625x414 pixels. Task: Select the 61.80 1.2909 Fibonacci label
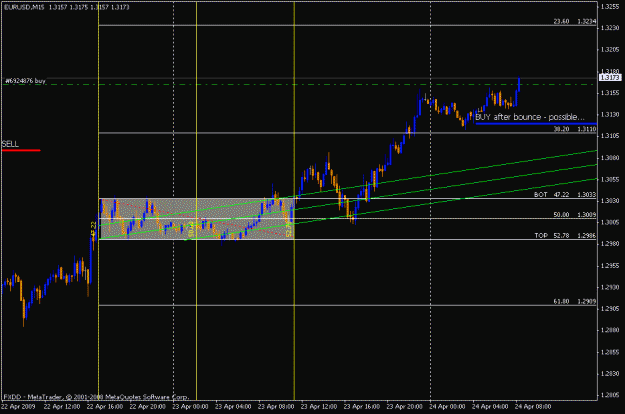coord(574,301)
